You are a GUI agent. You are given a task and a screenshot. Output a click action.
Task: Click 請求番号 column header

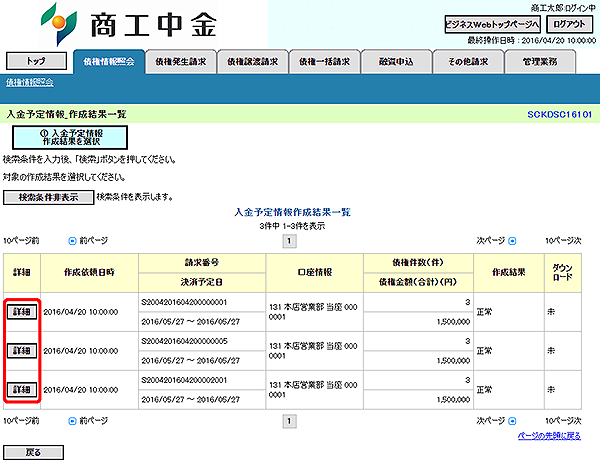[202, 263]
